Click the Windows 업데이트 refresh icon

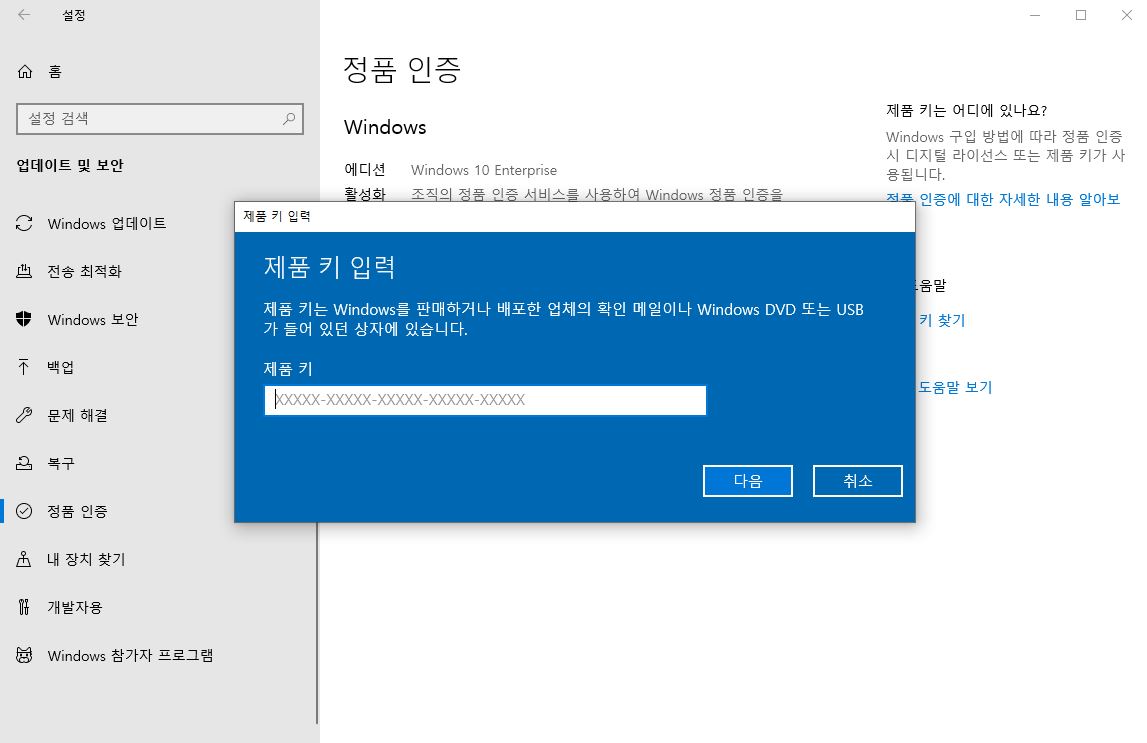pos(24,223)
